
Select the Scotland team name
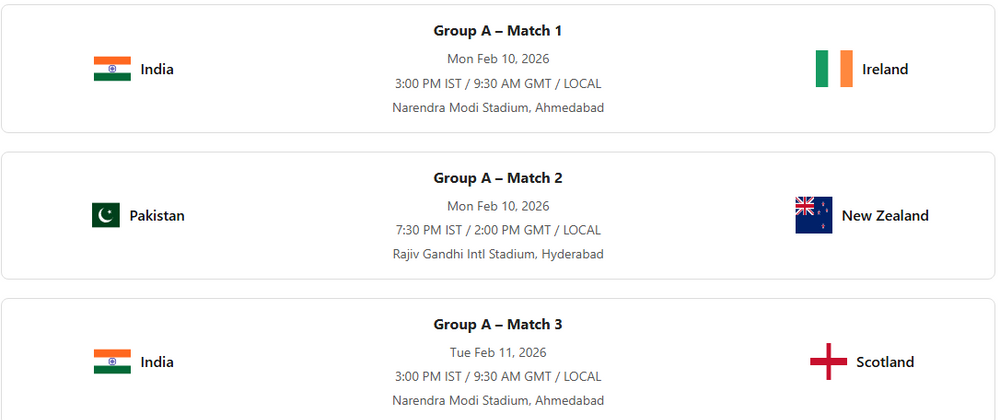[x=885, y=362]
